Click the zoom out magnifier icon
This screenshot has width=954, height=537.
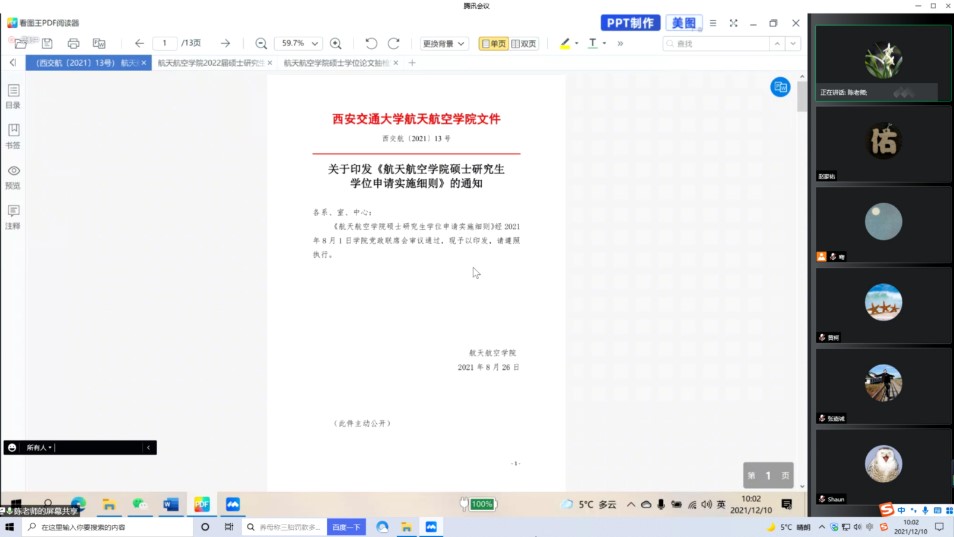261,43
